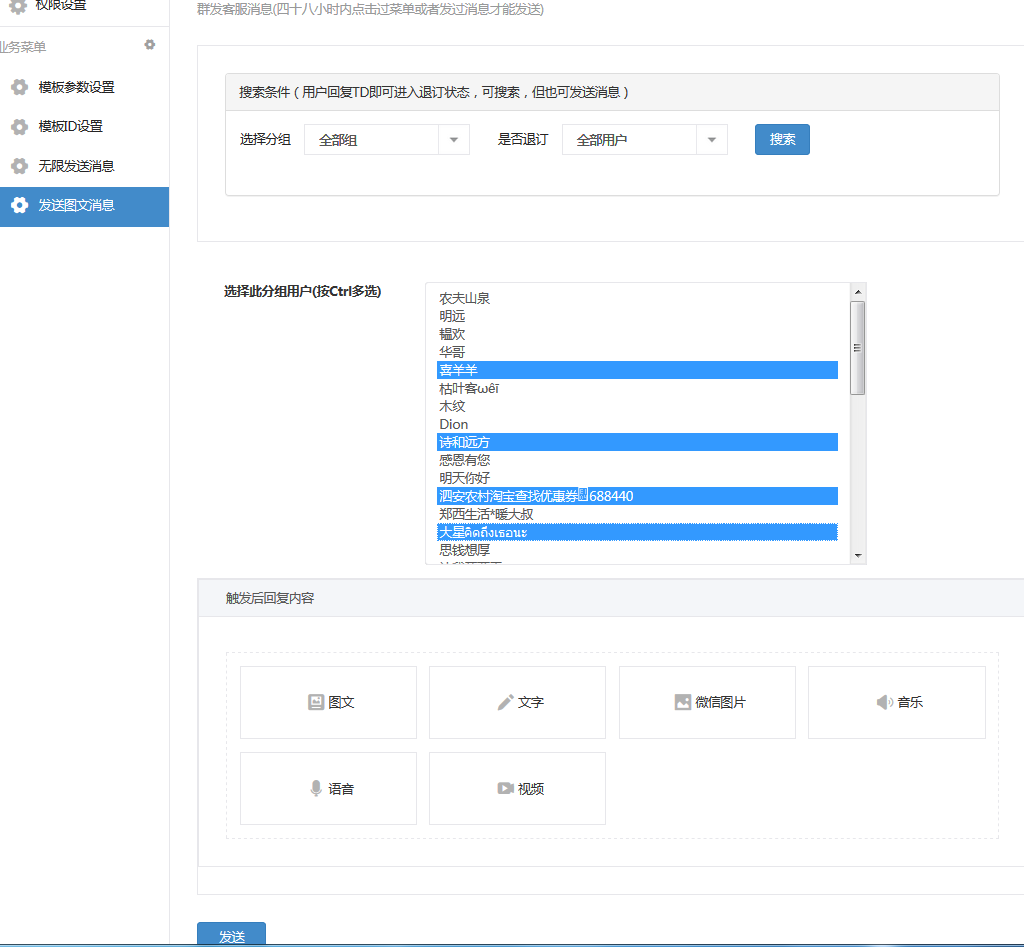Choose the 音乐 reply type card

point(897,702)
